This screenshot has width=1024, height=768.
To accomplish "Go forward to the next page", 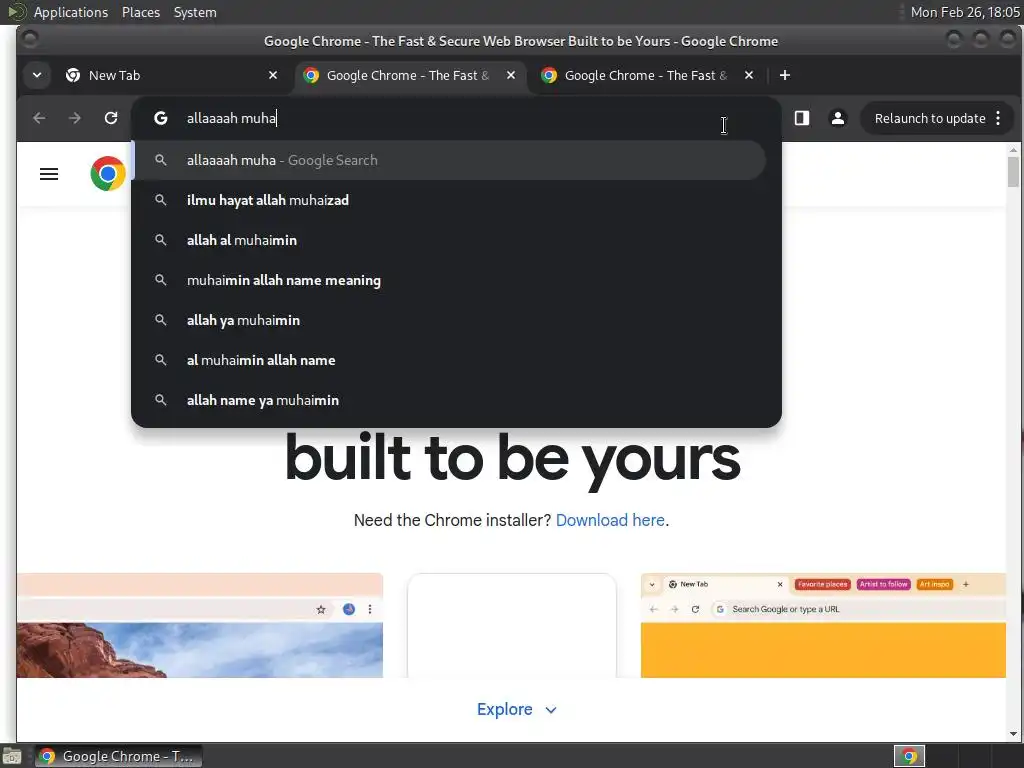I will (75, 118).
